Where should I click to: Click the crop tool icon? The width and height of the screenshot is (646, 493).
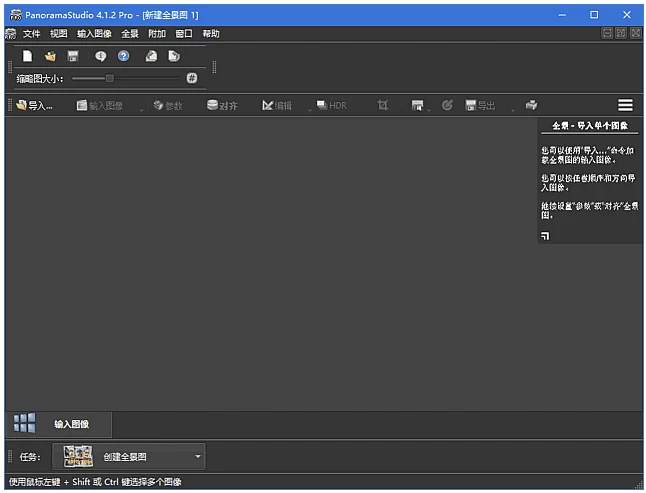pos(383,105)
